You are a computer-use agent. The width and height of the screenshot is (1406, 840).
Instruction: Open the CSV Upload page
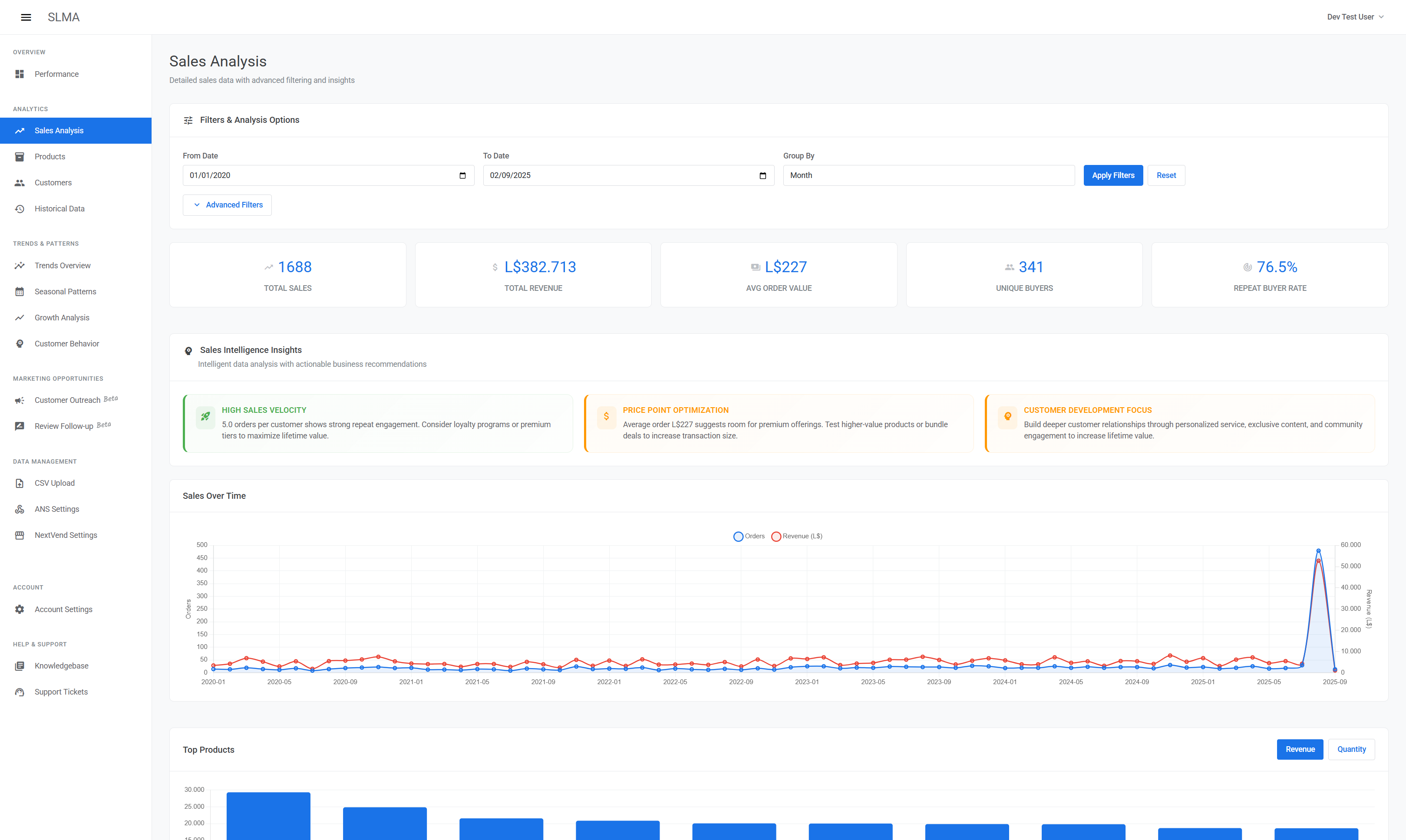(x=76, y=483)
